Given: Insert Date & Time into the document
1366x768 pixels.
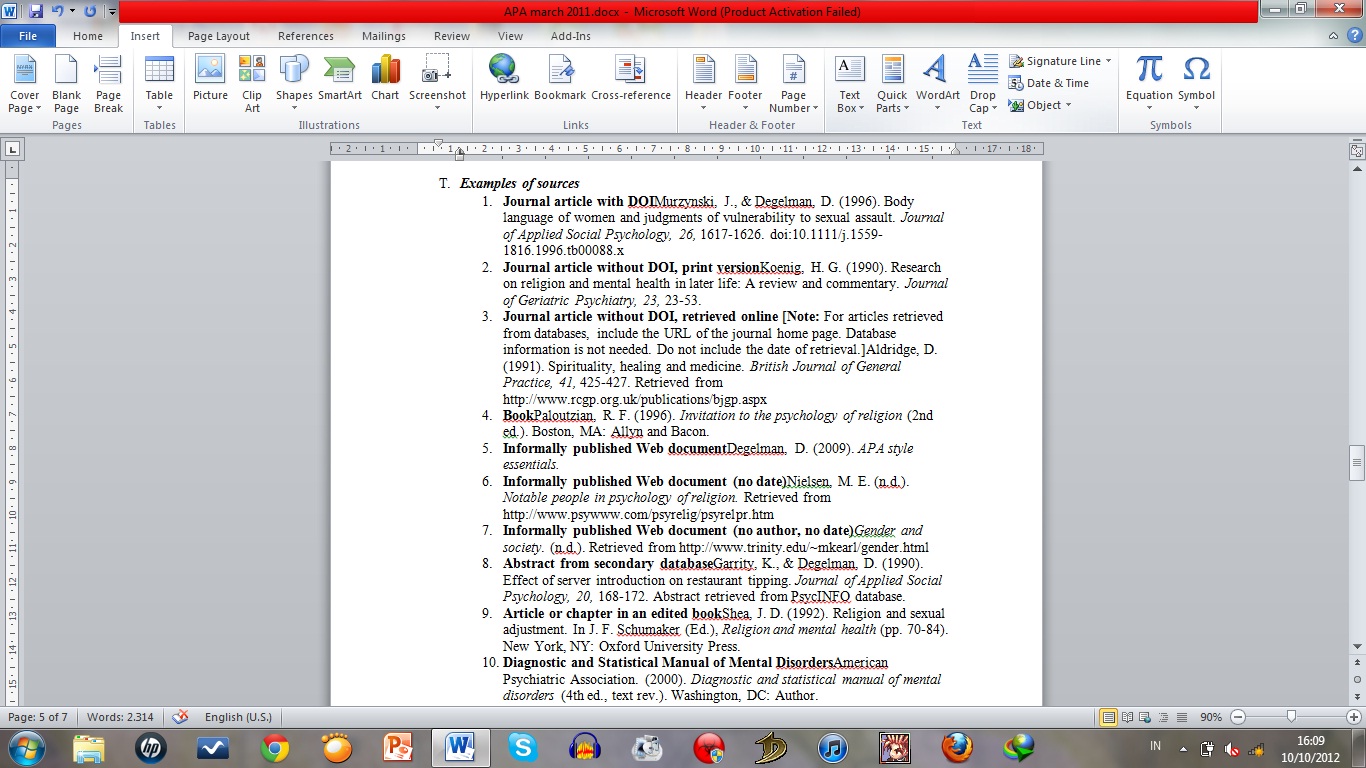Looking at the screenshot, I should 1049,83.
